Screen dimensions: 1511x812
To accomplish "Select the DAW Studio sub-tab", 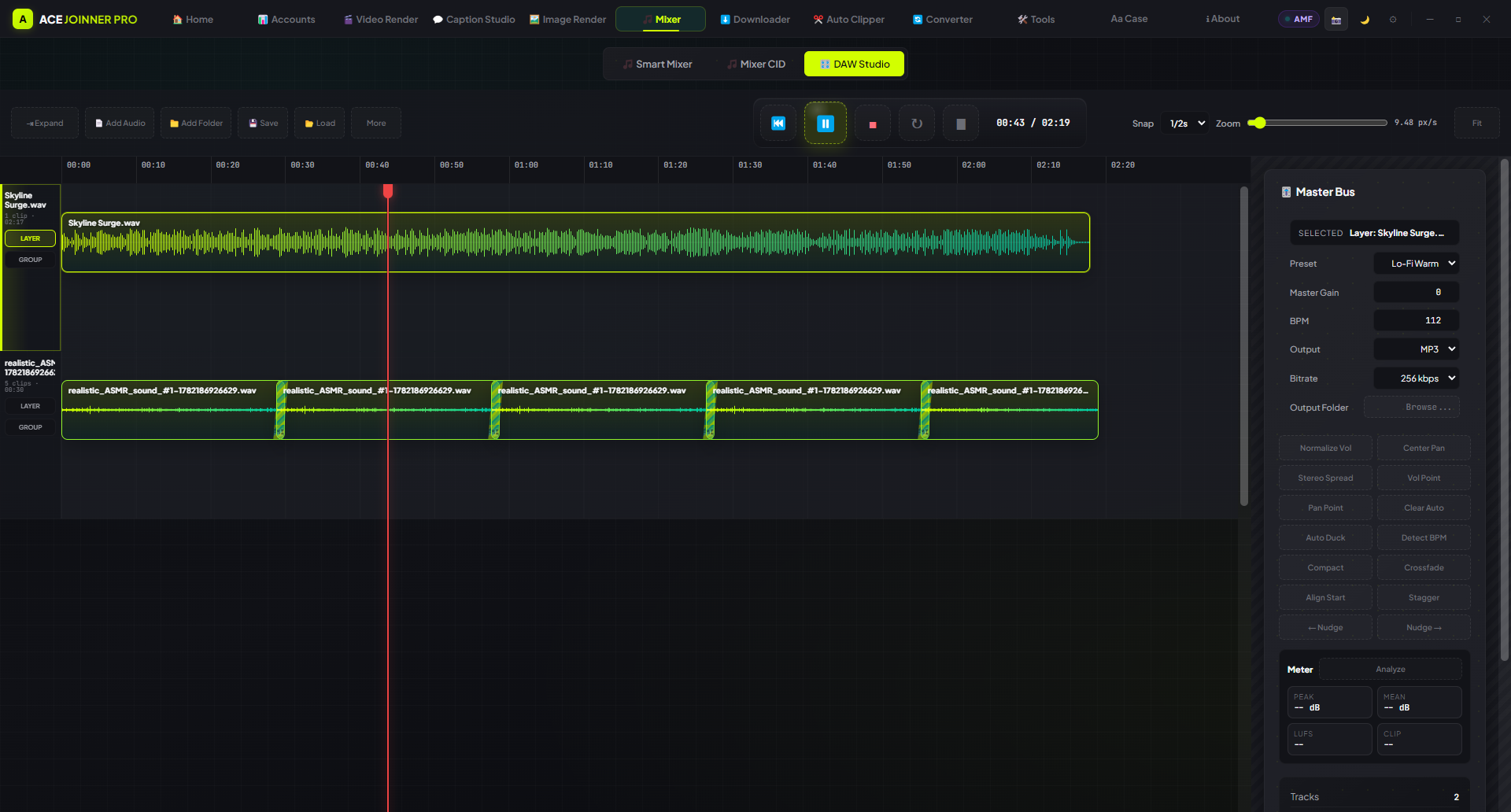I will [855, 65].
